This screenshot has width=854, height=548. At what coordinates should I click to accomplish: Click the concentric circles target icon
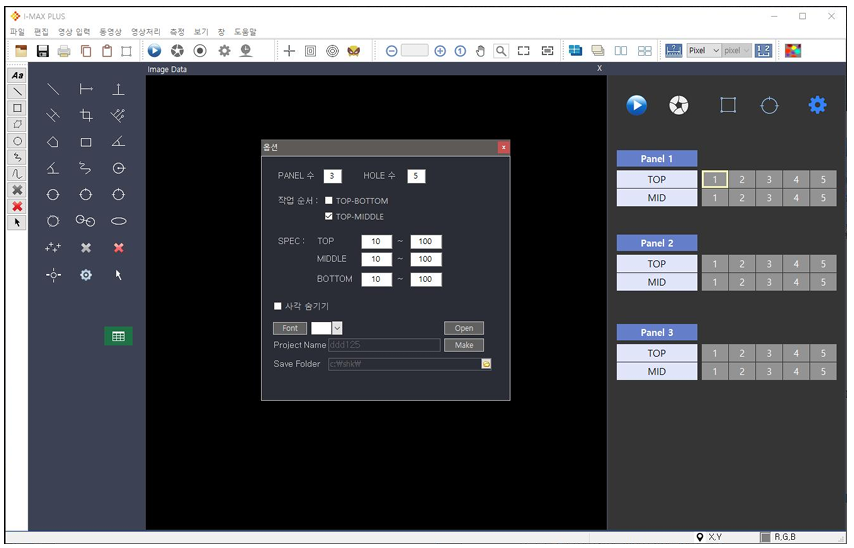click(332, 51)
